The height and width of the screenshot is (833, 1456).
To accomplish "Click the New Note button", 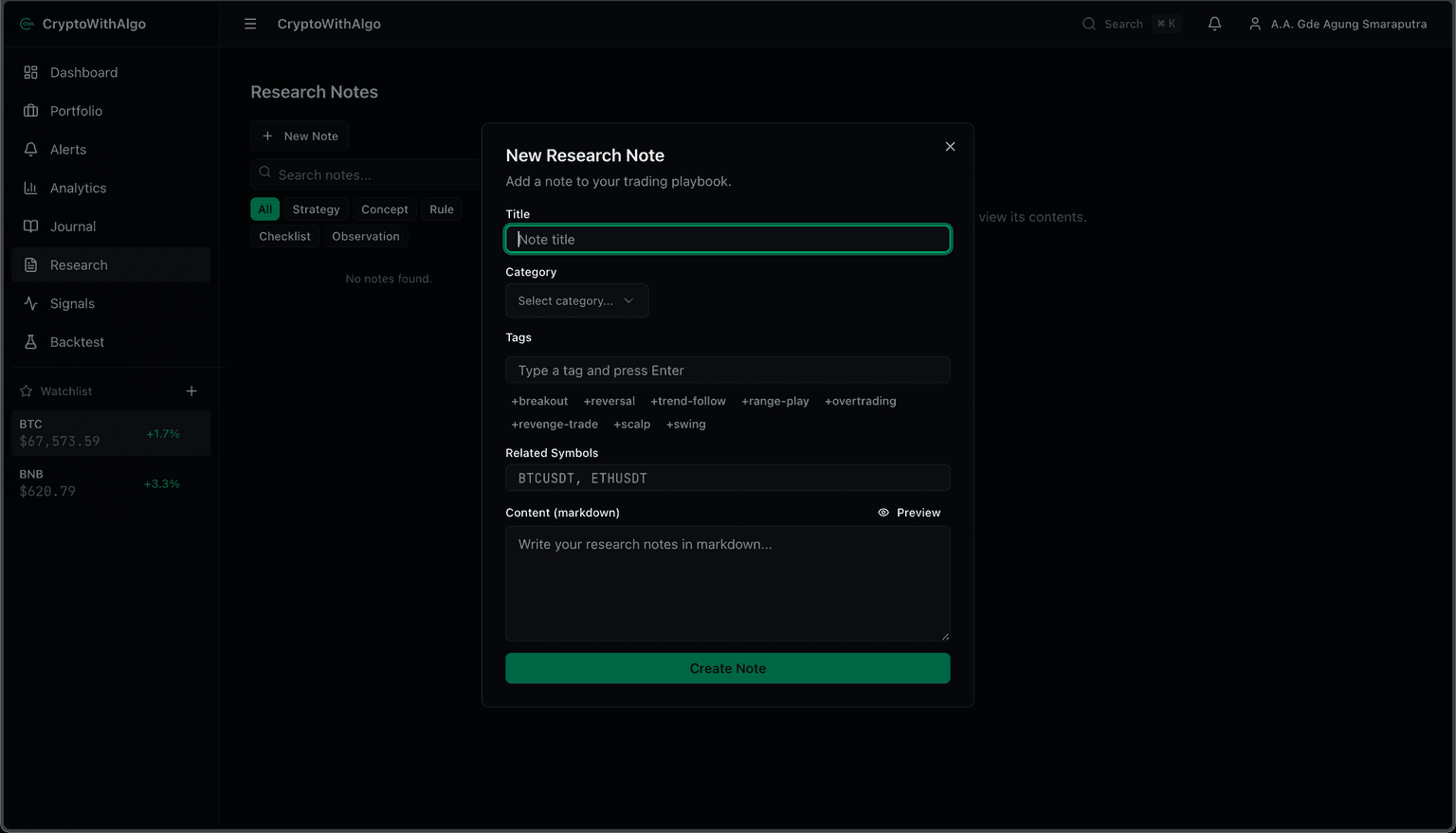I will pyautogui.click(x=300, y=136).
